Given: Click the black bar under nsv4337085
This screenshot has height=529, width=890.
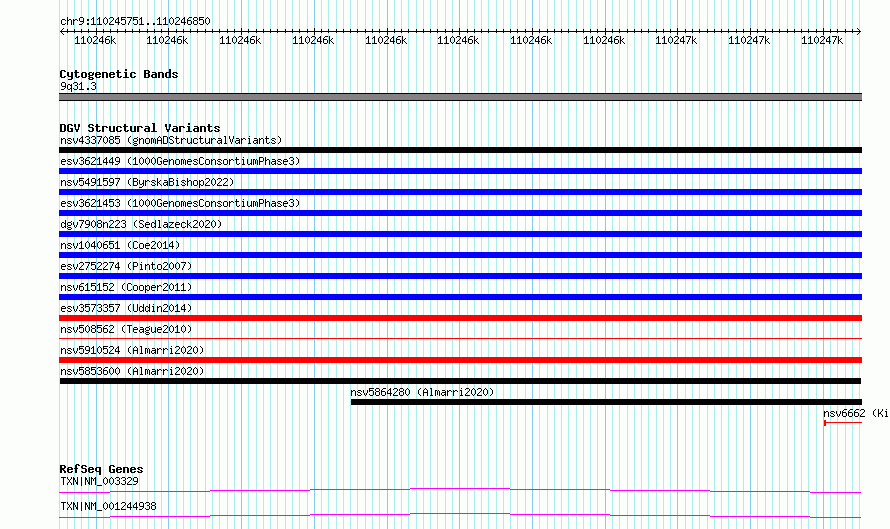Looking at the screenshot, I should point(460,150).
